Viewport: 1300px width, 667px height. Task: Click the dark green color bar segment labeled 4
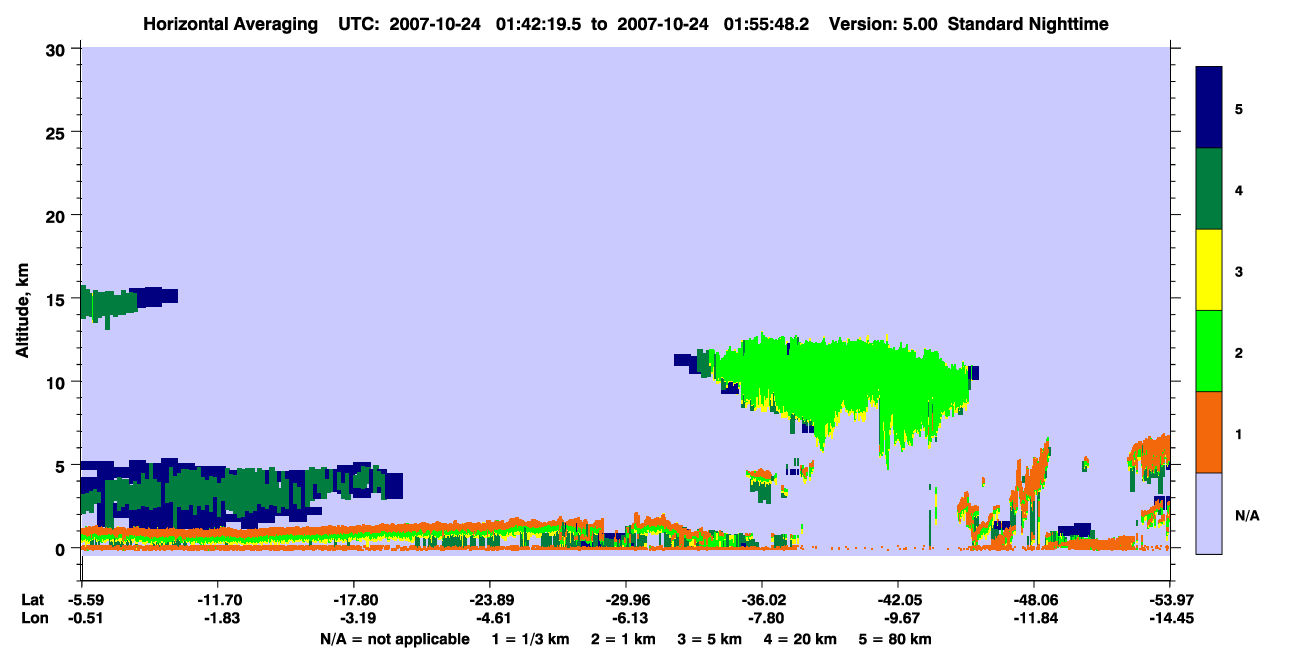1209,189
